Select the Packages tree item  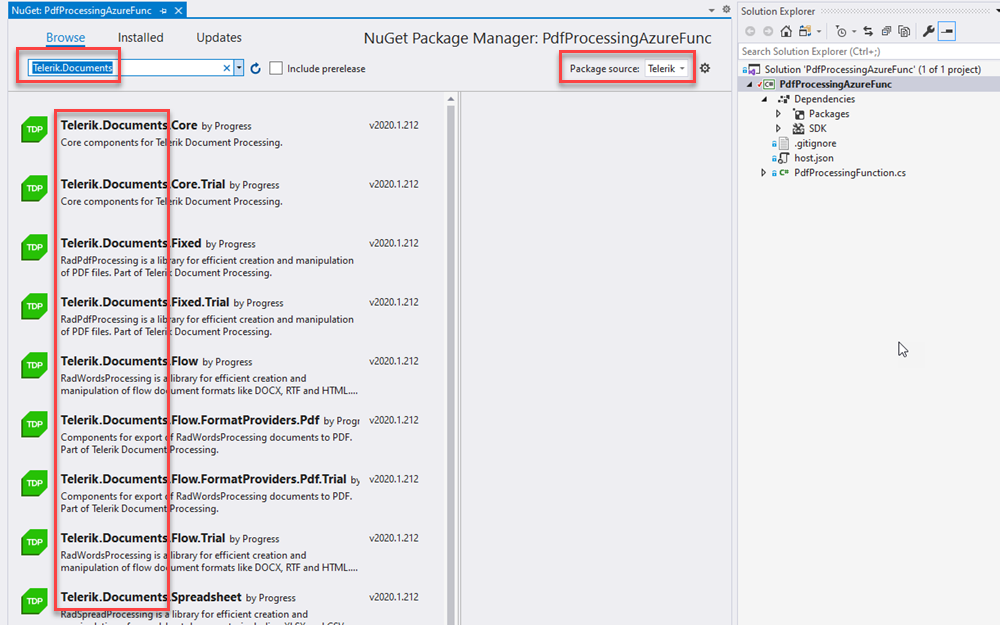(828, 114)
